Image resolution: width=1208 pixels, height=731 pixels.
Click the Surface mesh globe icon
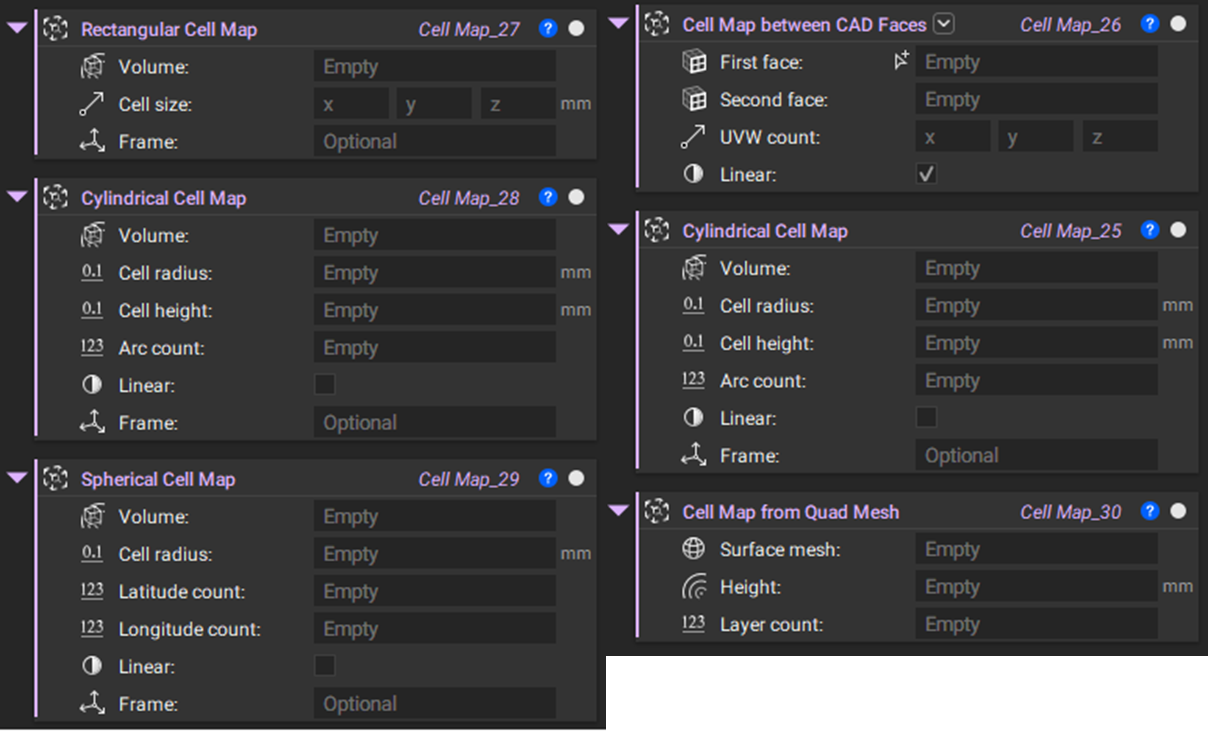[694, 549]
